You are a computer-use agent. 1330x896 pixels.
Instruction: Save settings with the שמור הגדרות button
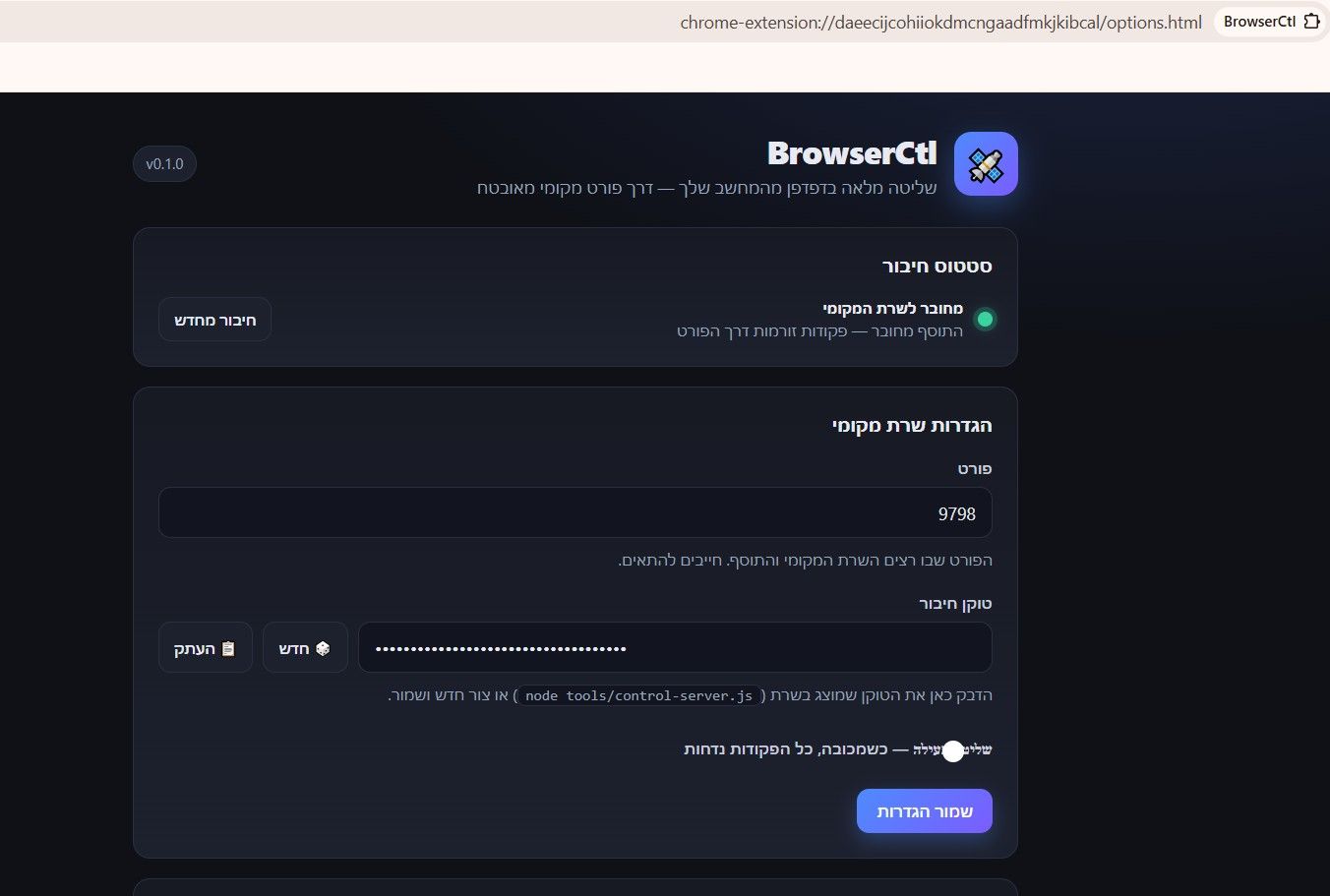925,811
